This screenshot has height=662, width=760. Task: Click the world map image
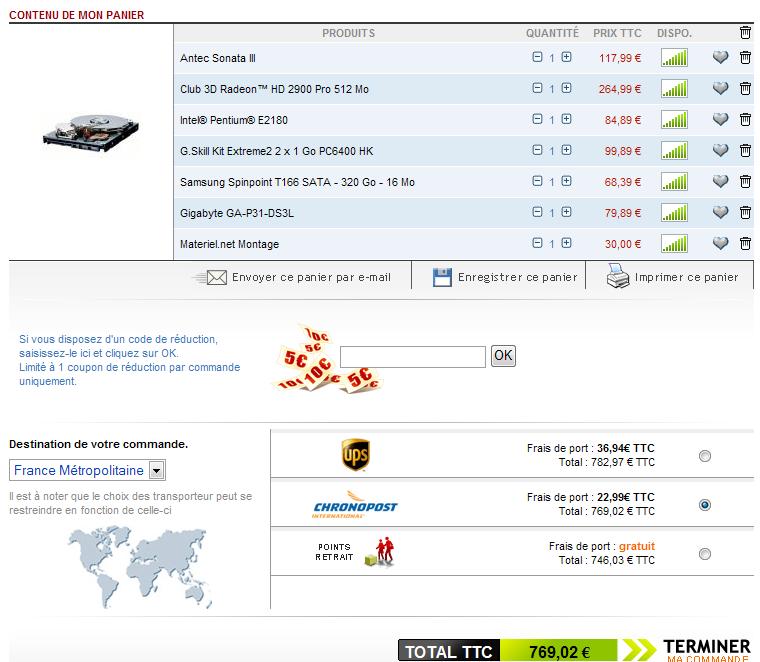(140, 567)
